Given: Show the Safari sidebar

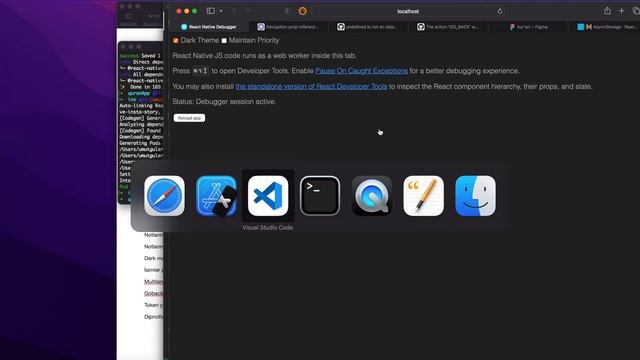Looking at the screenshot, I should 211,11.
